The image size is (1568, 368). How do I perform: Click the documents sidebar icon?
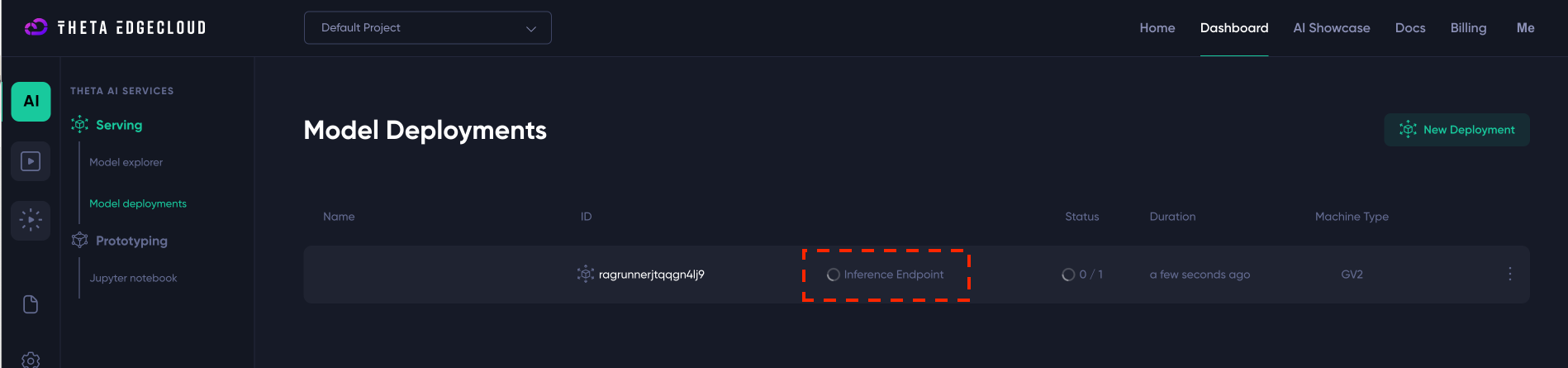pyautogui.click(x=31, y=304)
